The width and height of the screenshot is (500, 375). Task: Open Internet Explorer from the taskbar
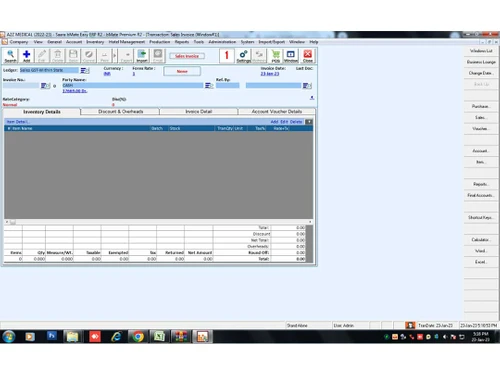tap(116, 337)
